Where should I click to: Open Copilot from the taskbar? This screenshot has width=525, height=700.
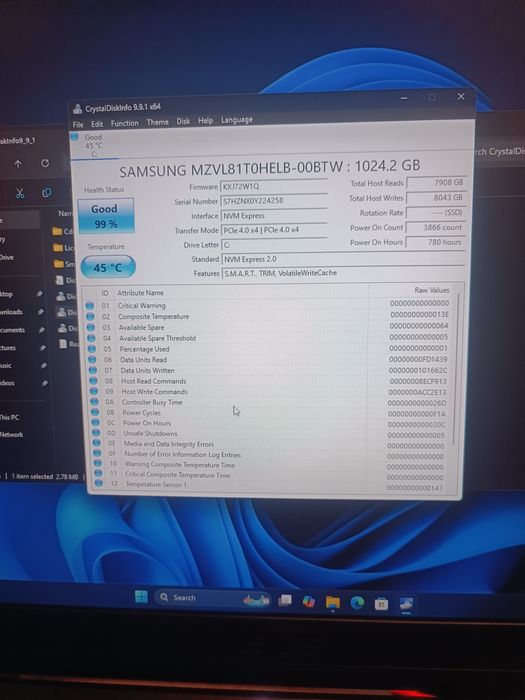click(308, 601)
